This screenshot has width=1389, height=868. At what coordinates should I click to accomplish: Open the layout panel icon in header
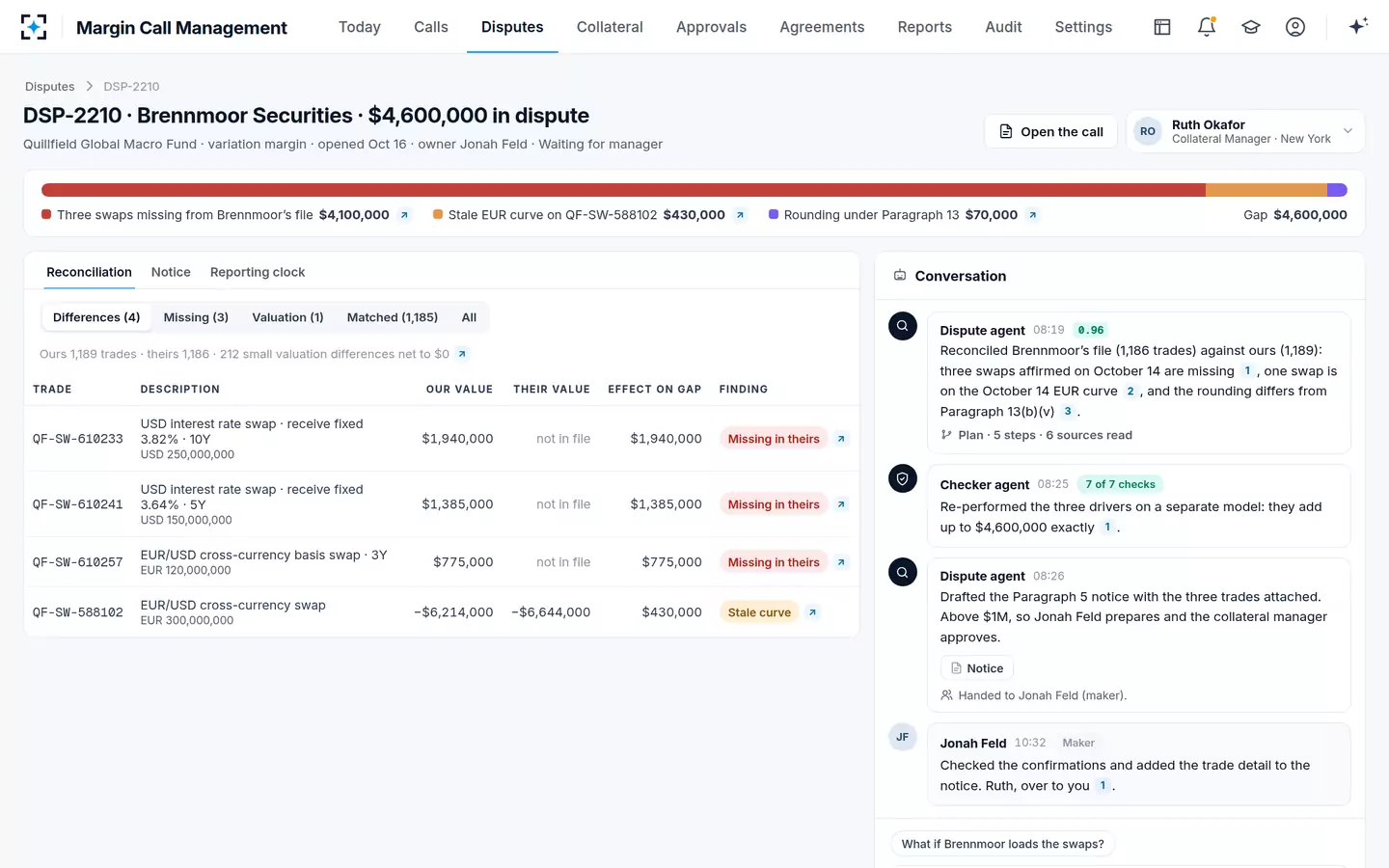(1162, 27)
